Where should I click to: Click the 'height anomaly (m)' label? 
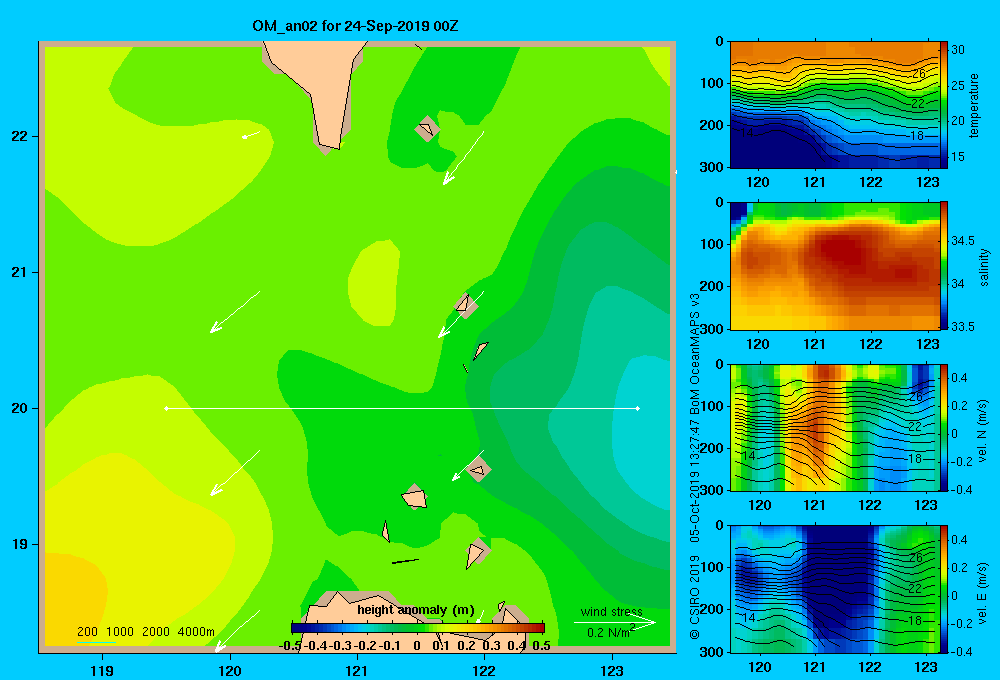click(416, 610)
